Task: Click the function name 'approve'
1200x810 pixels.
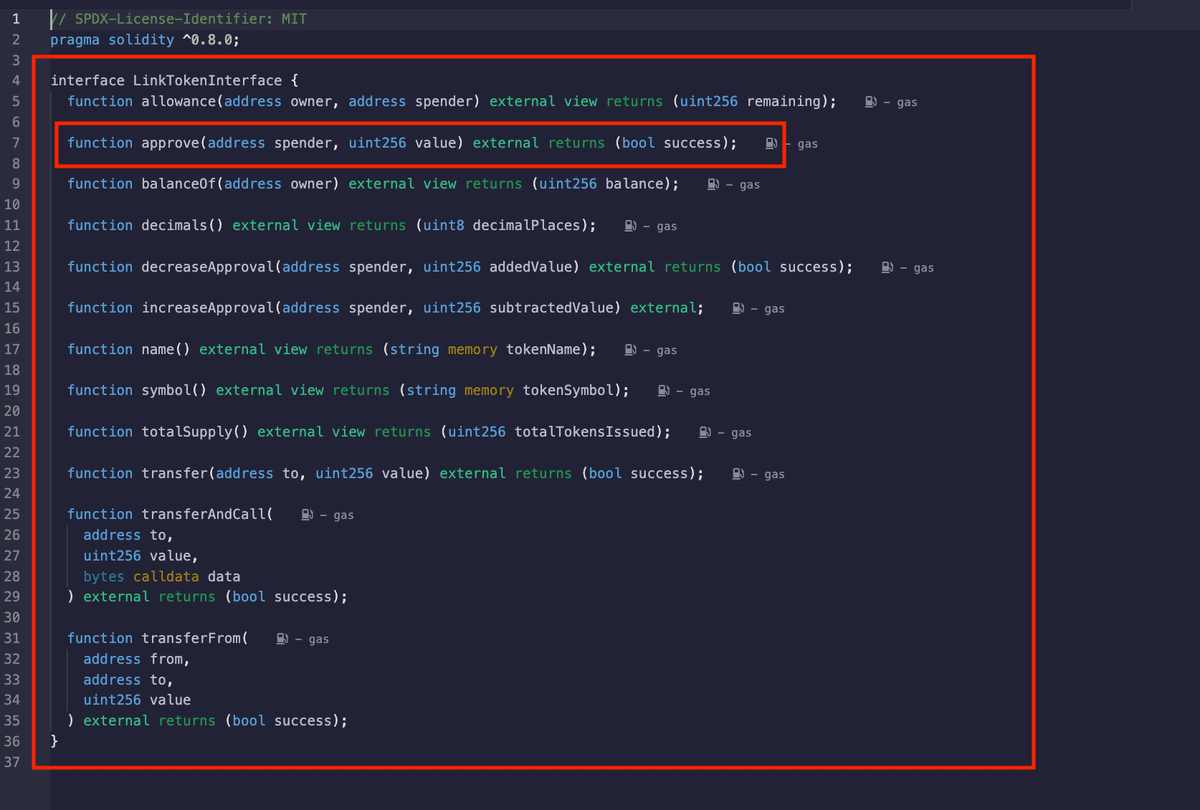Action: [x=171, y=143]
